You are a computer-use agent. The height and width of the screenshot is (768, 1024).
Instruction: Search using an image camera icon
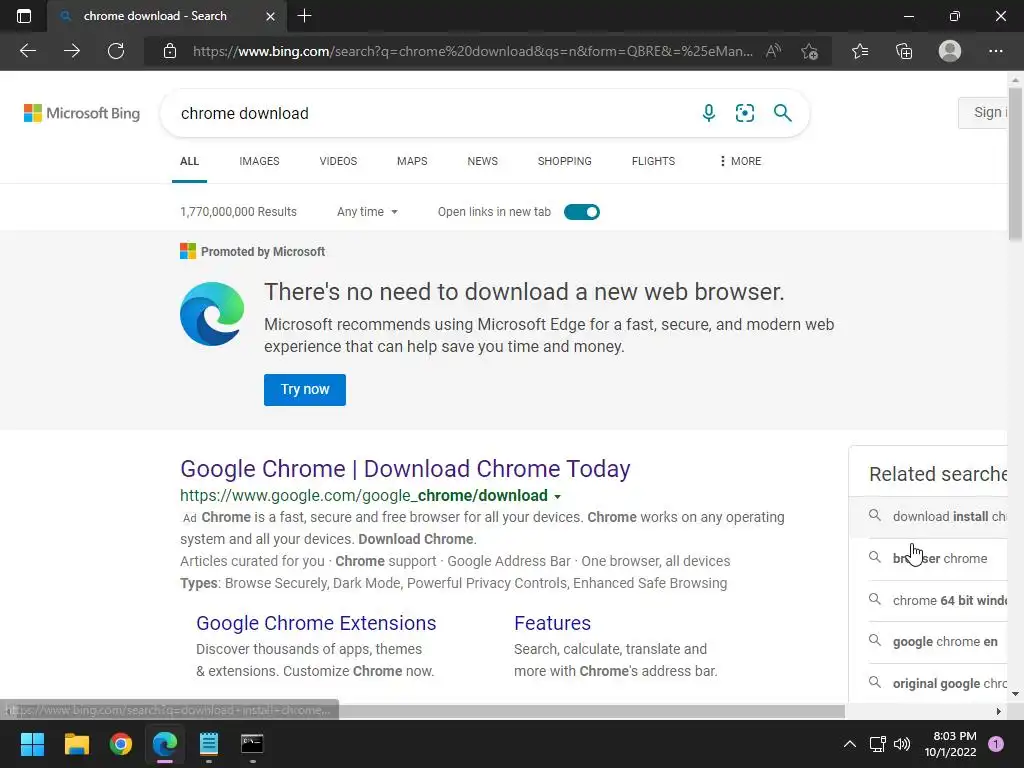click(744, 113)
